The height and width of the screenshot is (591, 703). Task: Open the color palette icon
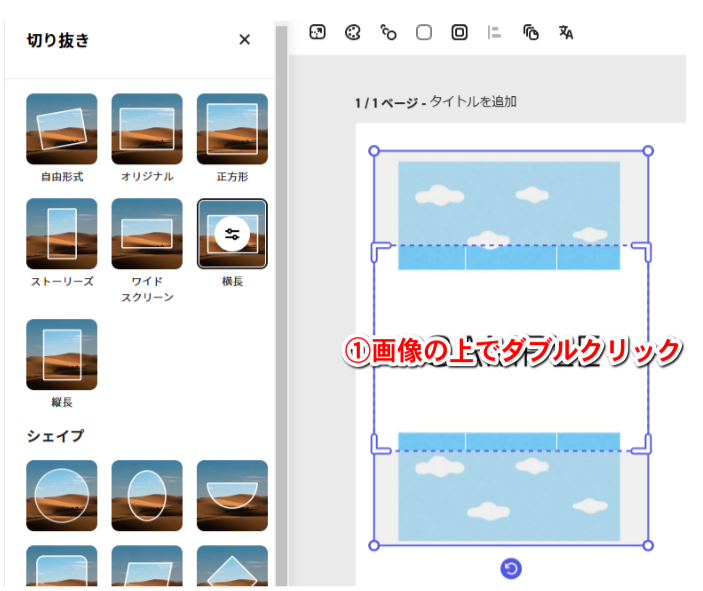pyautogui.click(x=352, y=32)
